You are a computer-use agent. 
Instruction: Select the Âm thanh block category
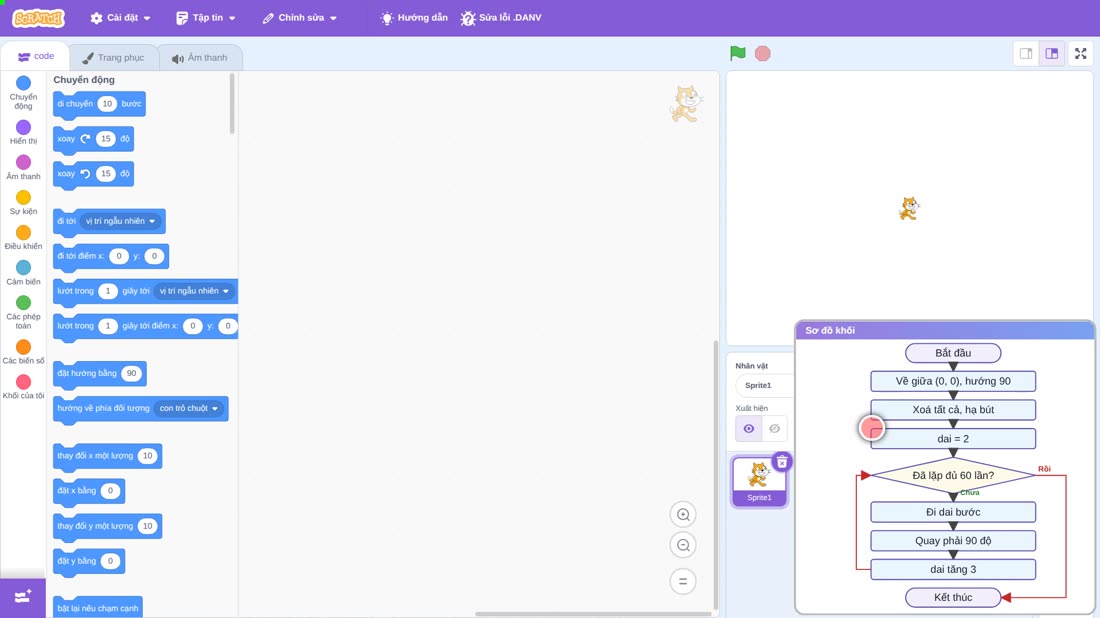tap(23, 168)
